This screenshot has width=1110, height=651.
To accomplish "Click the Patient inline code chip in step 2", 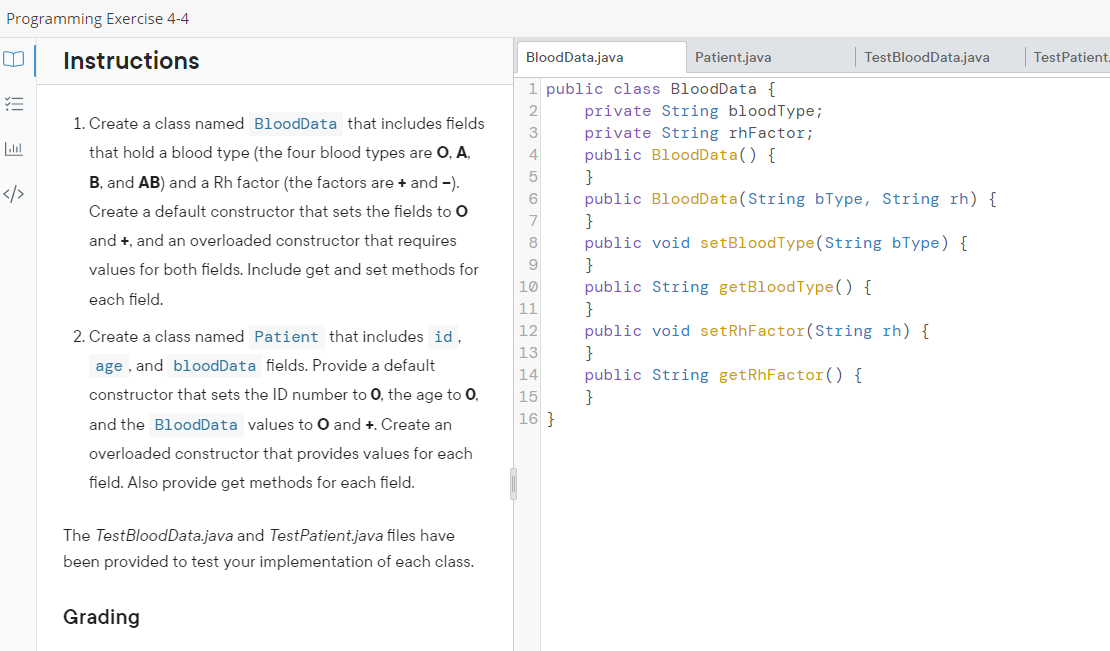I will coord(286,337).
